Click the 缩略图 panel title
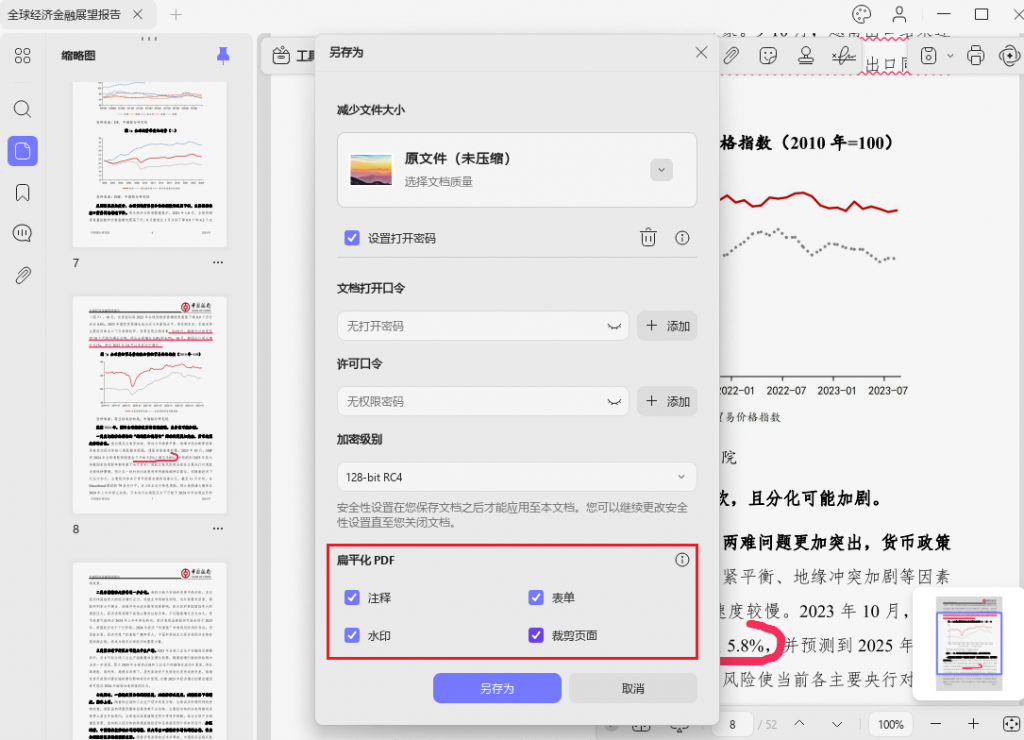 pyautogui.click(x=78, y=56)
